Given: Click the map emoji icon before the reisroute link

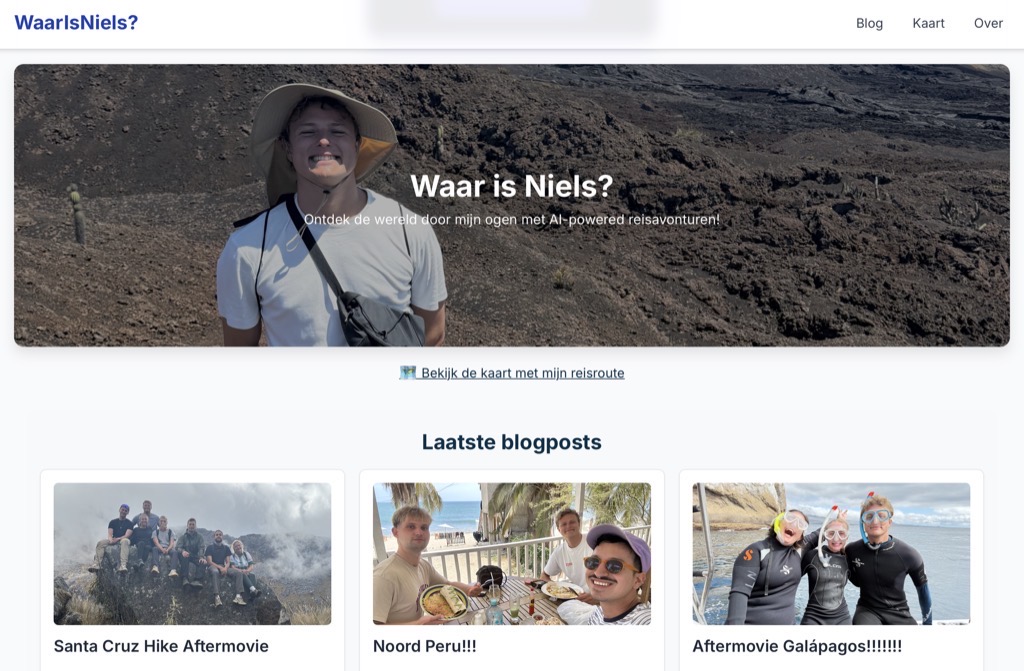Looking at the screenshot, I should (x=406, y=372).
